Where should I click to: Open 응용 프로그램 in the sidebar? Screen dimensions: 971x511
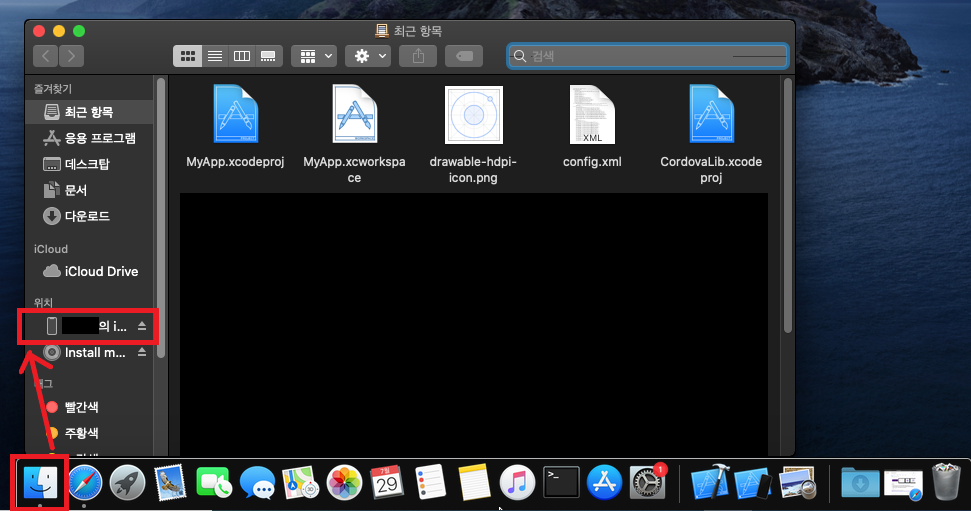pos(89,138)
